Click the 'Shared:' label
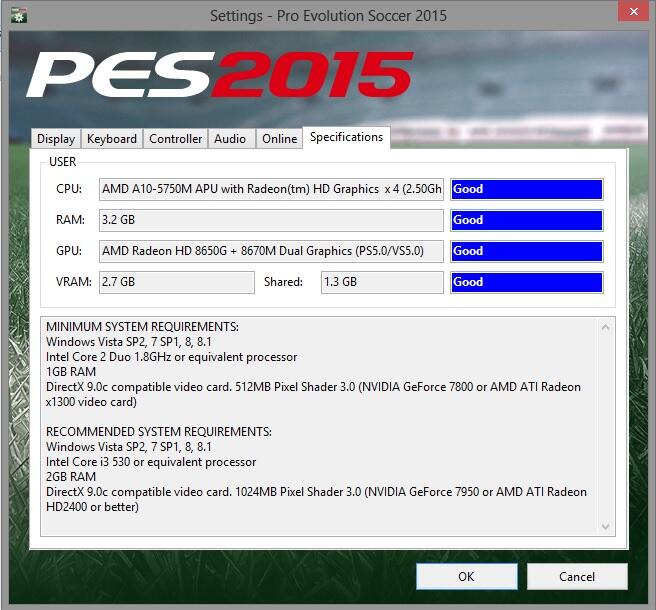This screenshot has width=656, height=610. 283,282
